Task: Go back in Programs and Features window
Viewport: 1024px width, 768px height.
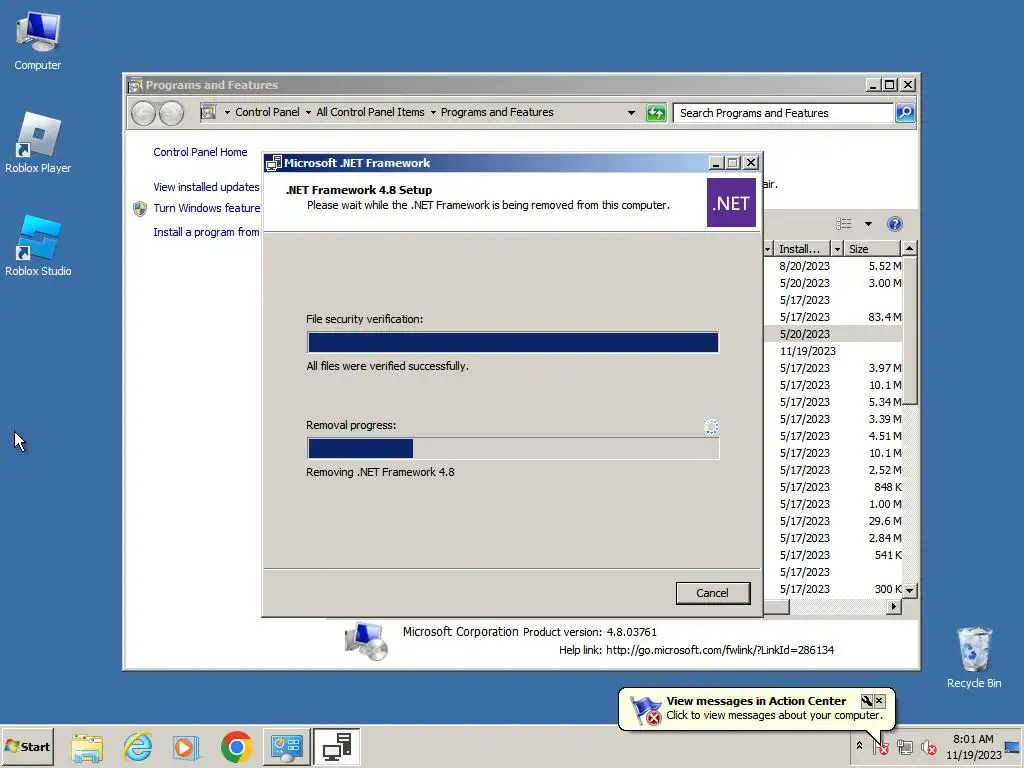Action: point(144,113)
